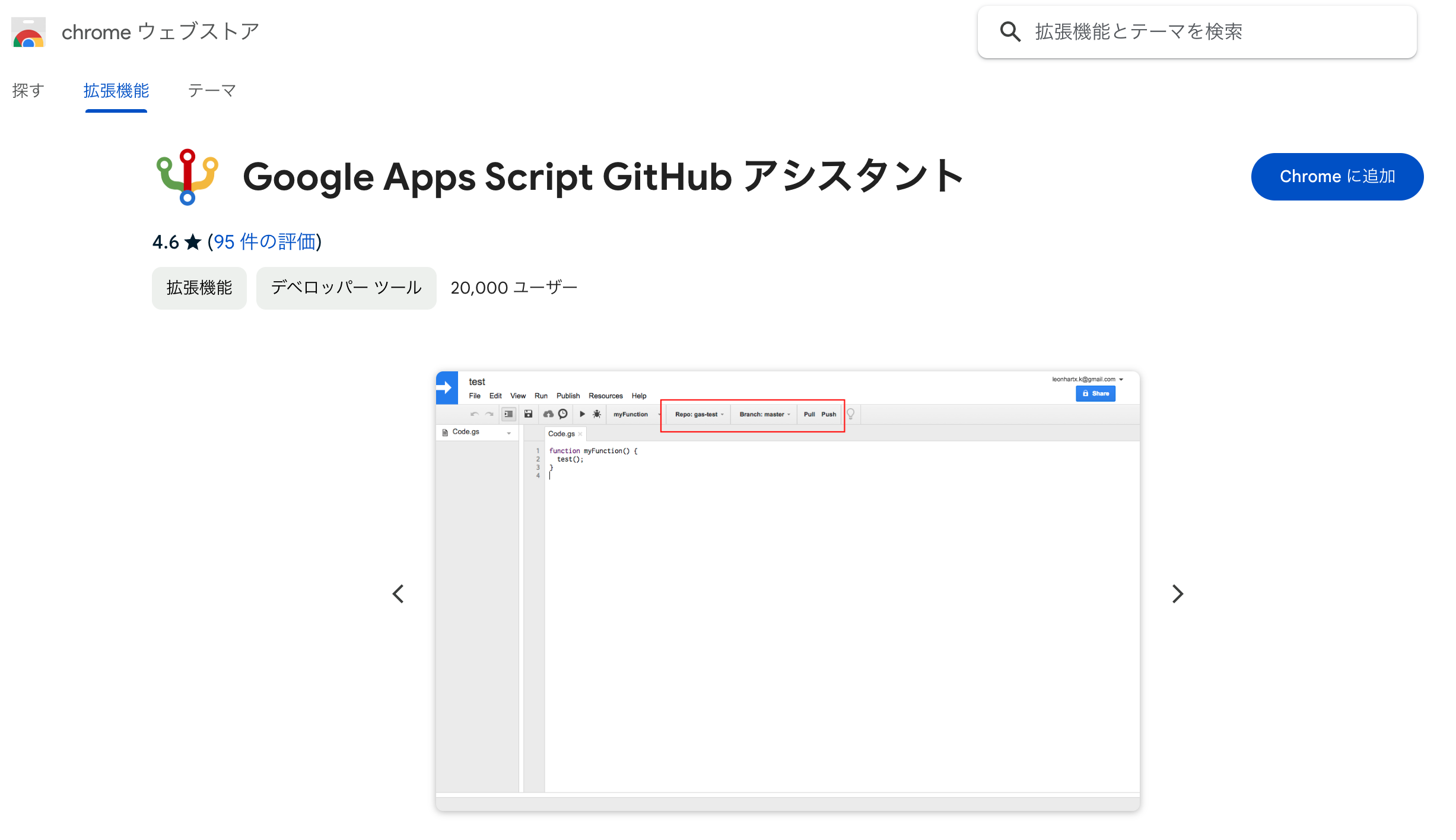
Task: Click the Chrome Web Store logo
Action: pos(28,32)
